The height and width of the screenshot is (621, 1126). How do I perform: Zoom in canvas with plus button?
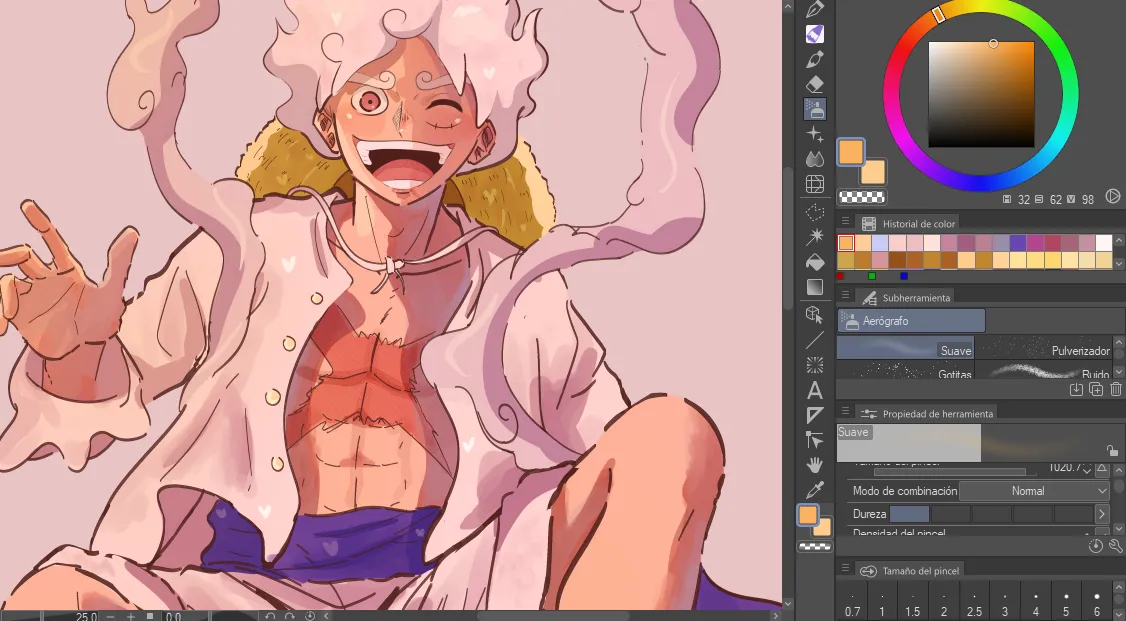pos(131,616)
